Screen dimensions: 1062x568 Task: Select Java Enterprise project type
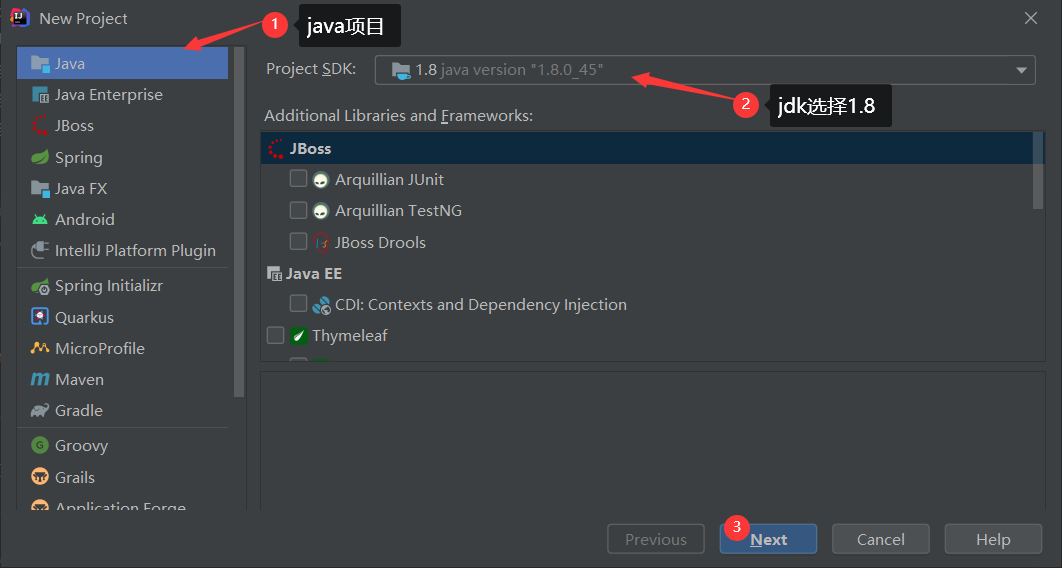123,95
